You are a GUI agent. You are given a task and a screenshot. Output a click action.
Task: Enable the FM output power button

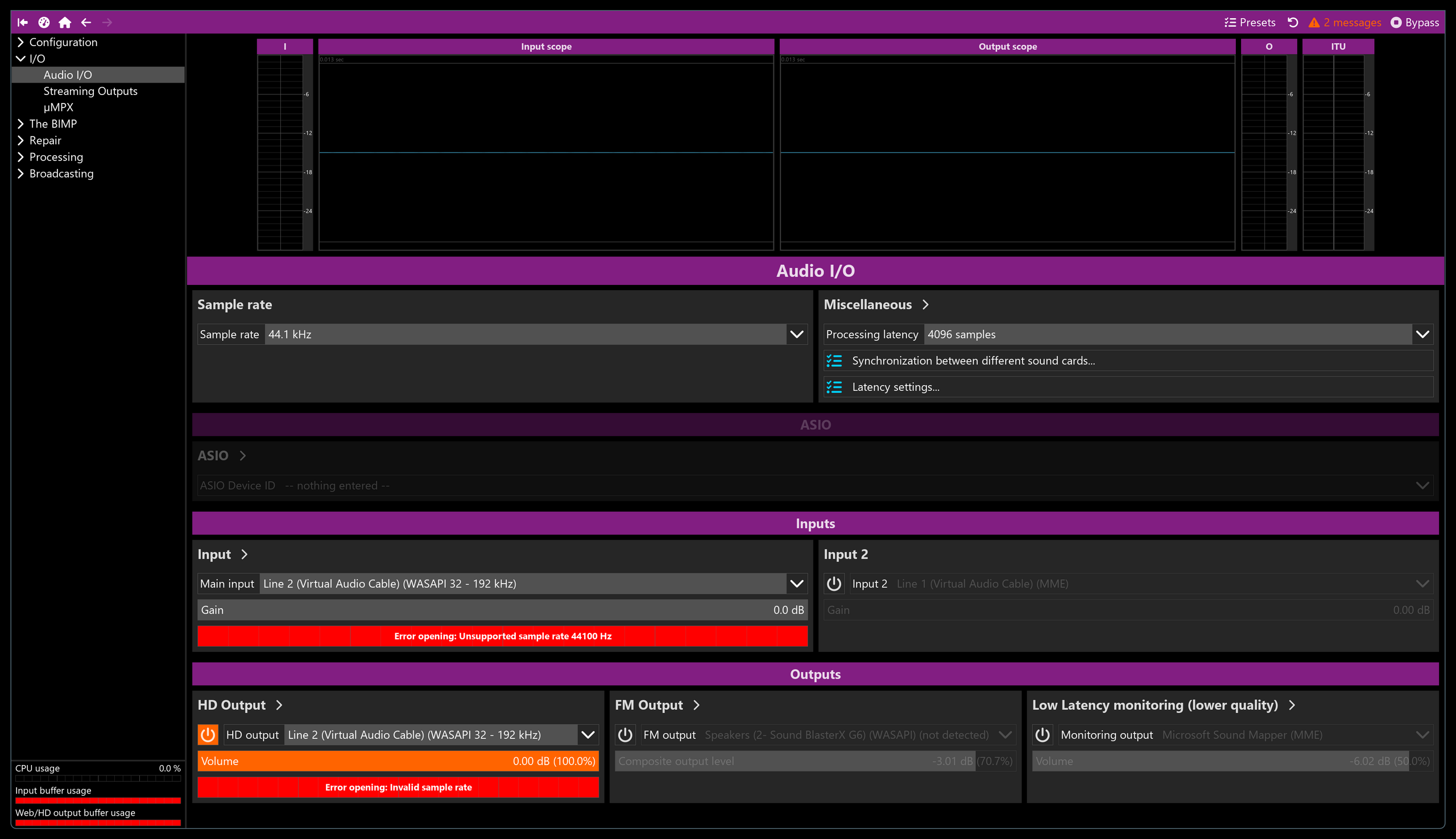tap(625, 735)
